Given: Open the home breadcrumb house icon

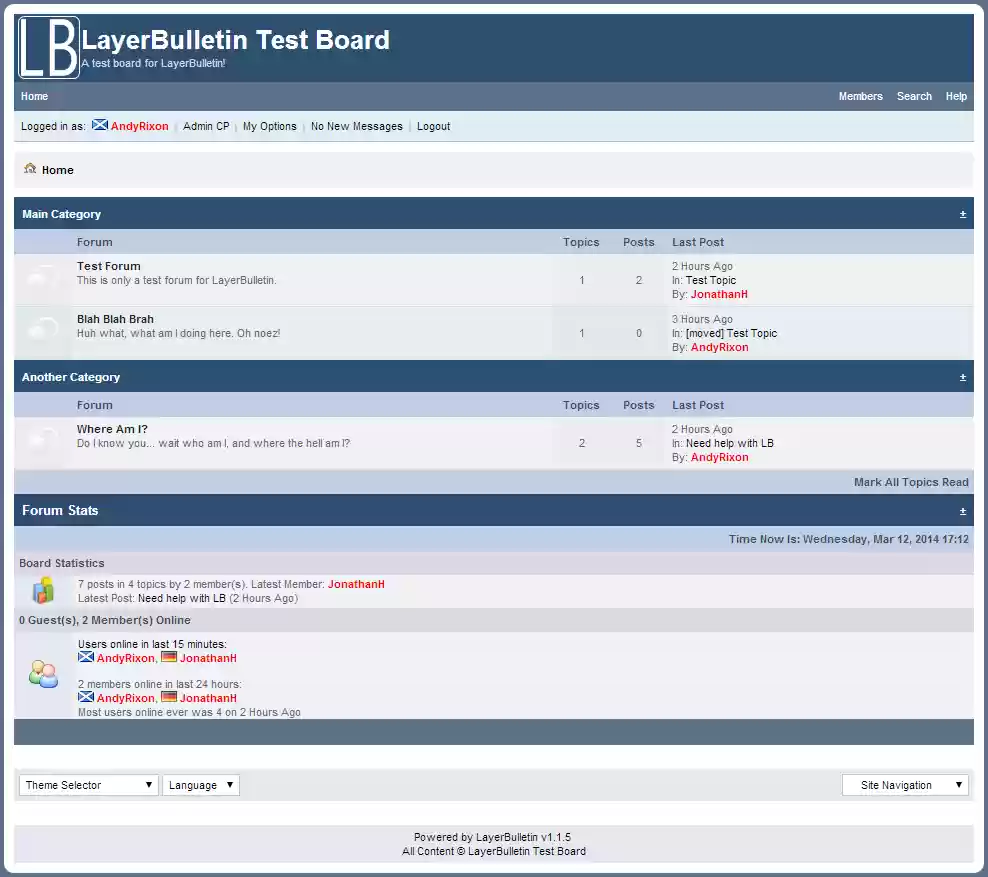Looking at the screenshot, I should (x=30, y=170).
